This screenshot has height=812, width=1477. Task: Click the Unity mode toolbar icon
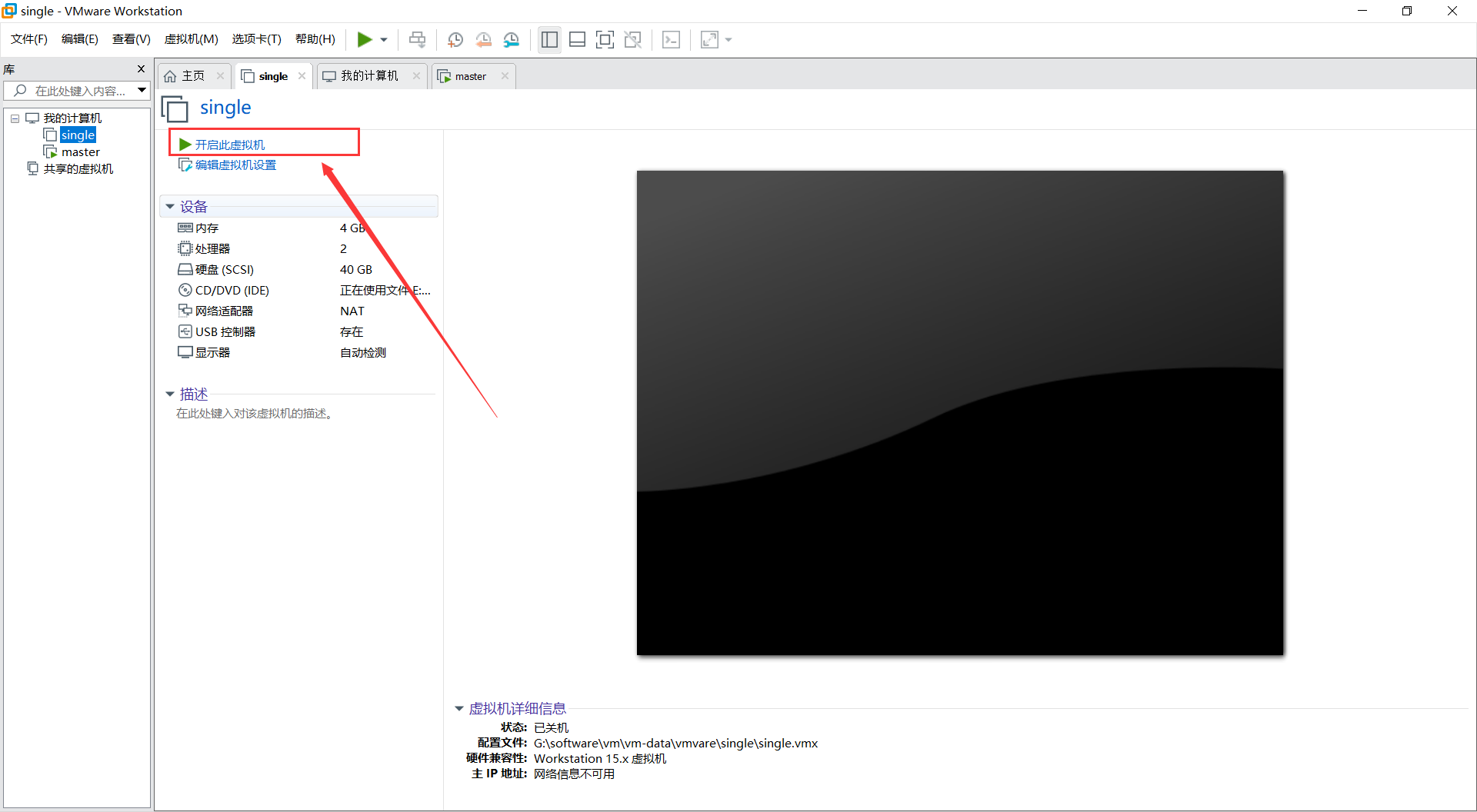tap(633, 39)
